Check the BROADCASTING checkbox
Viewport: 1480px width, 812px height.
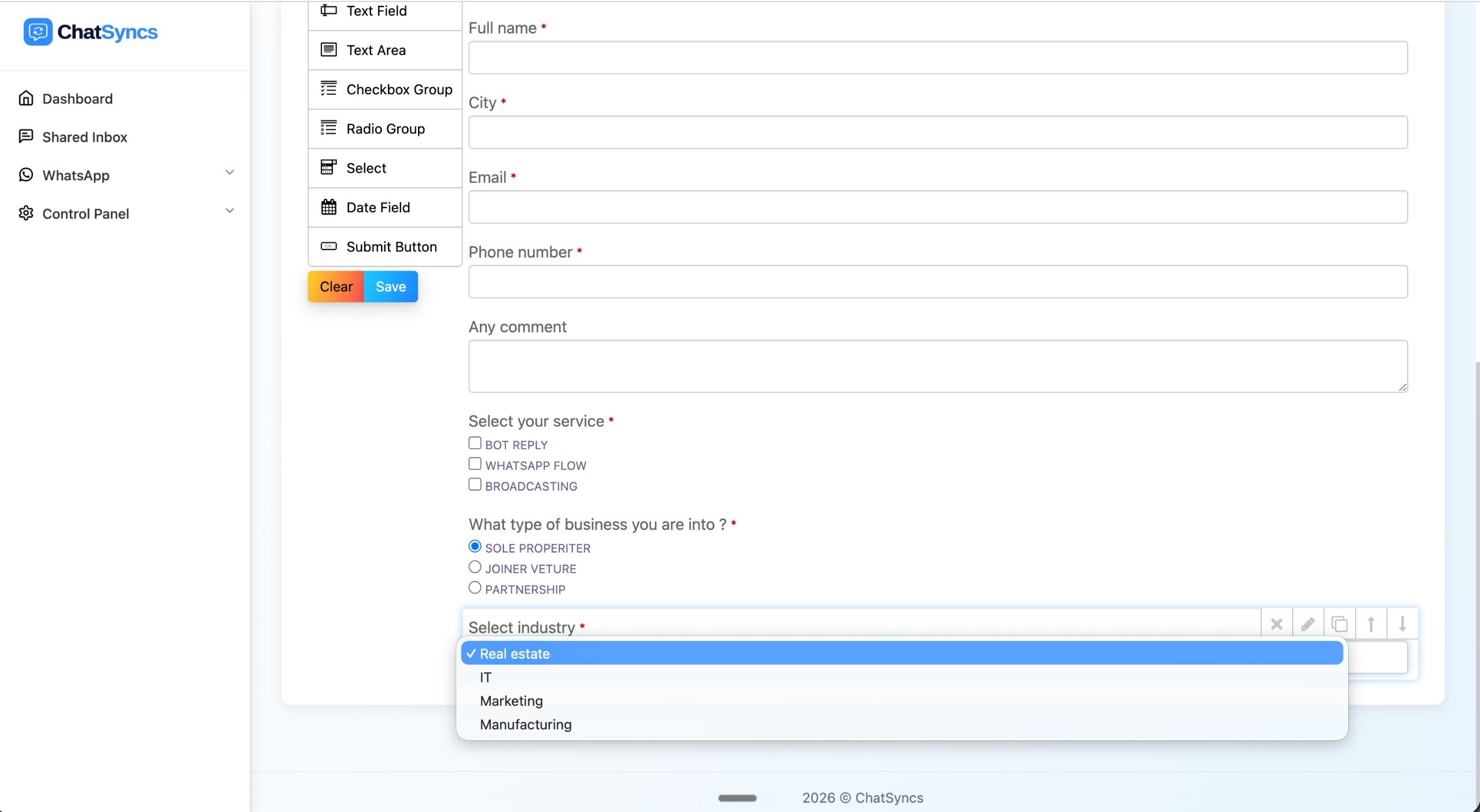click(x=475, y=485)
